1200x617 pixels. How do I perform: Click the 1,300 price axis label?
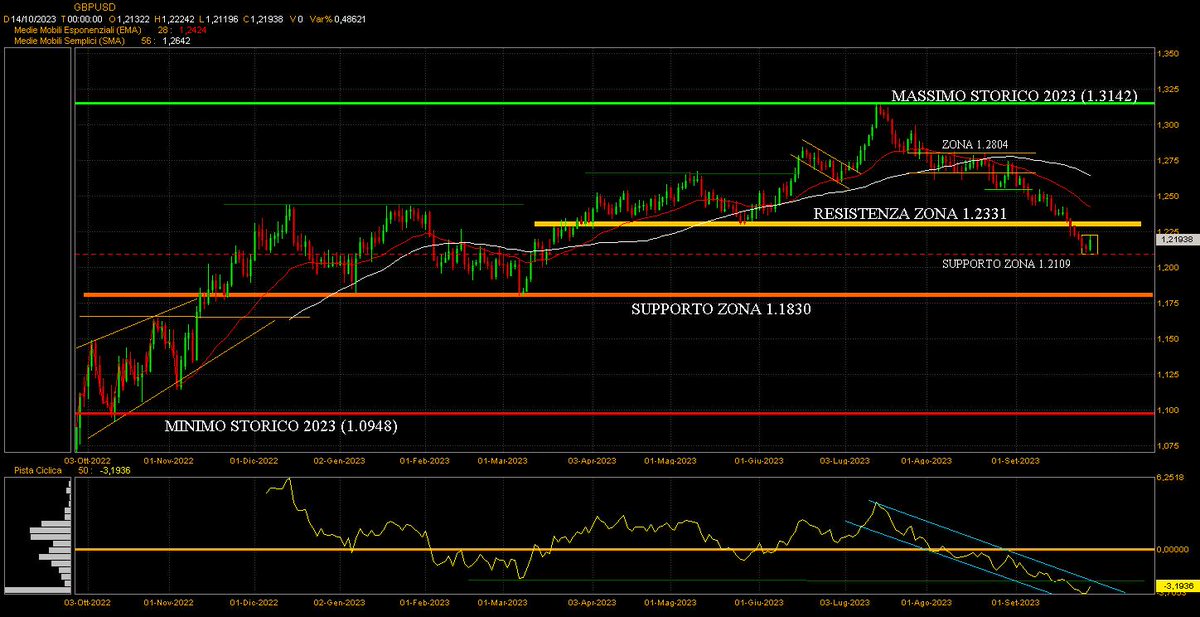(1168, 125)
